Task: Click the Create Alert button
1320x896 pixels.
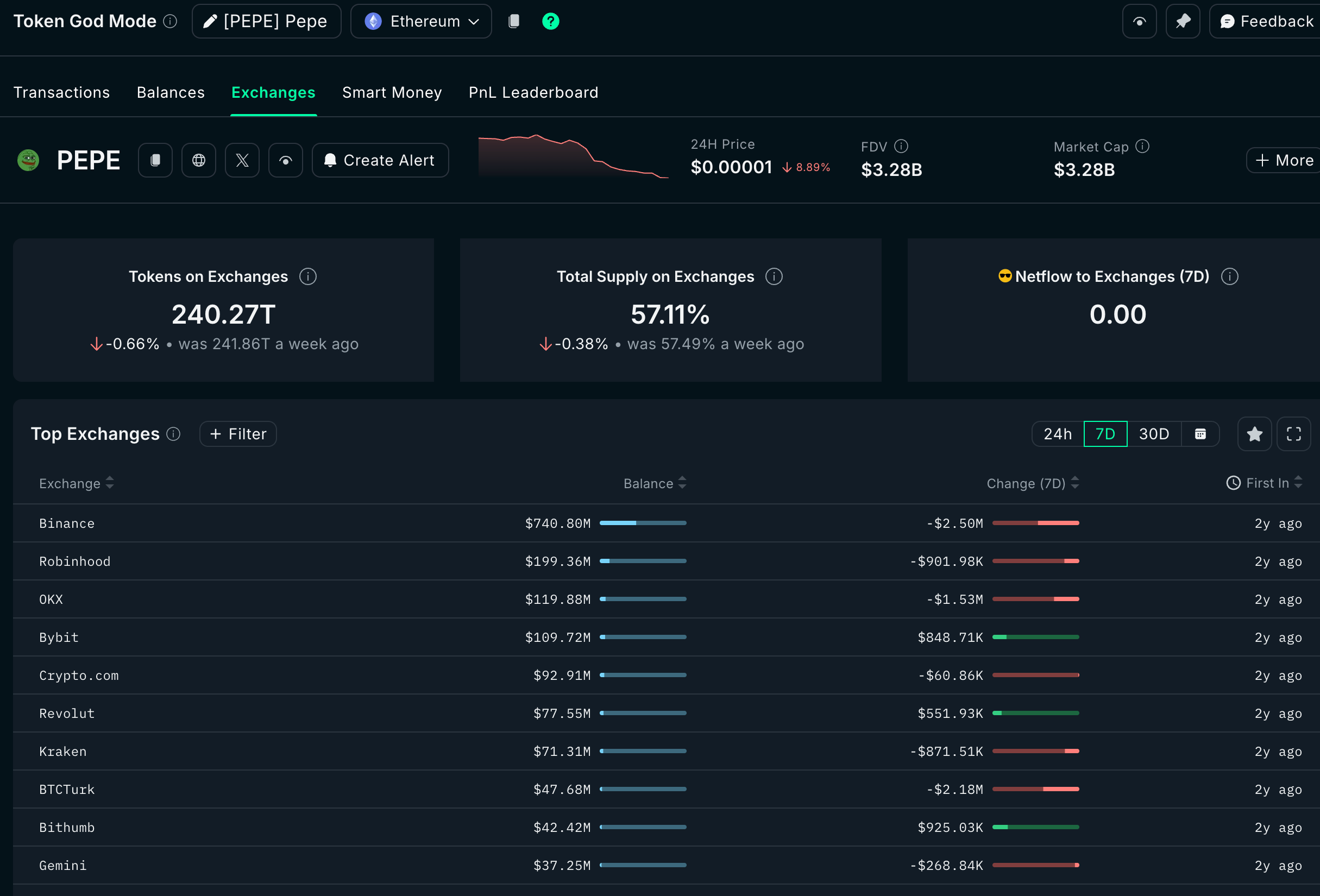Action: [x=380, y=160]
